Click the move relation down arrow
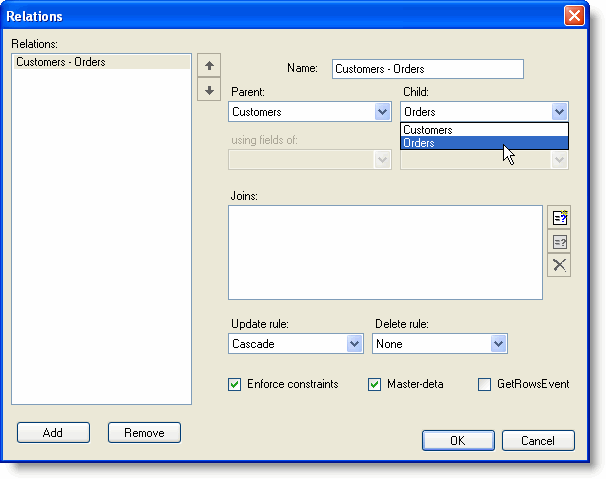This screenshot has width=606, height=479. (208, 90)
